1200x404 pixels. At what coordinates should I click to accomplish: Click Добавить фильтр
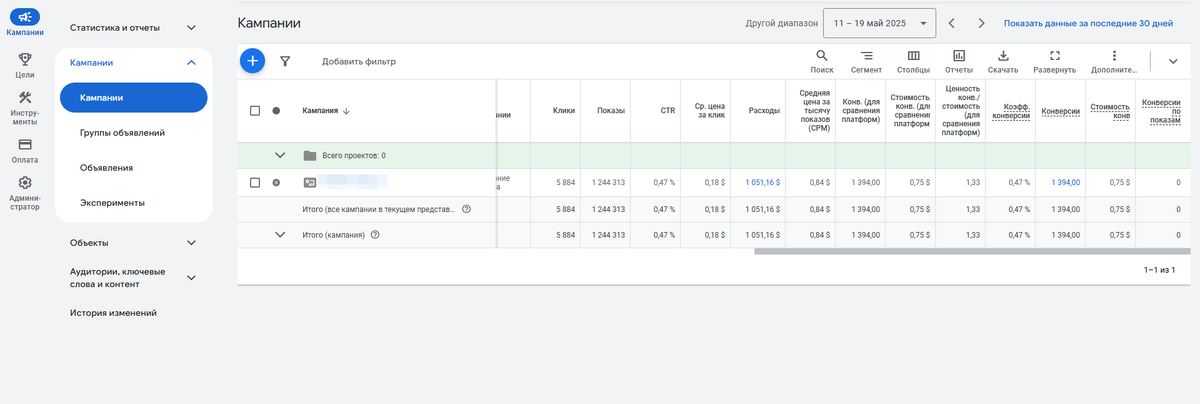pyautogui.click(x=359, y=61)
